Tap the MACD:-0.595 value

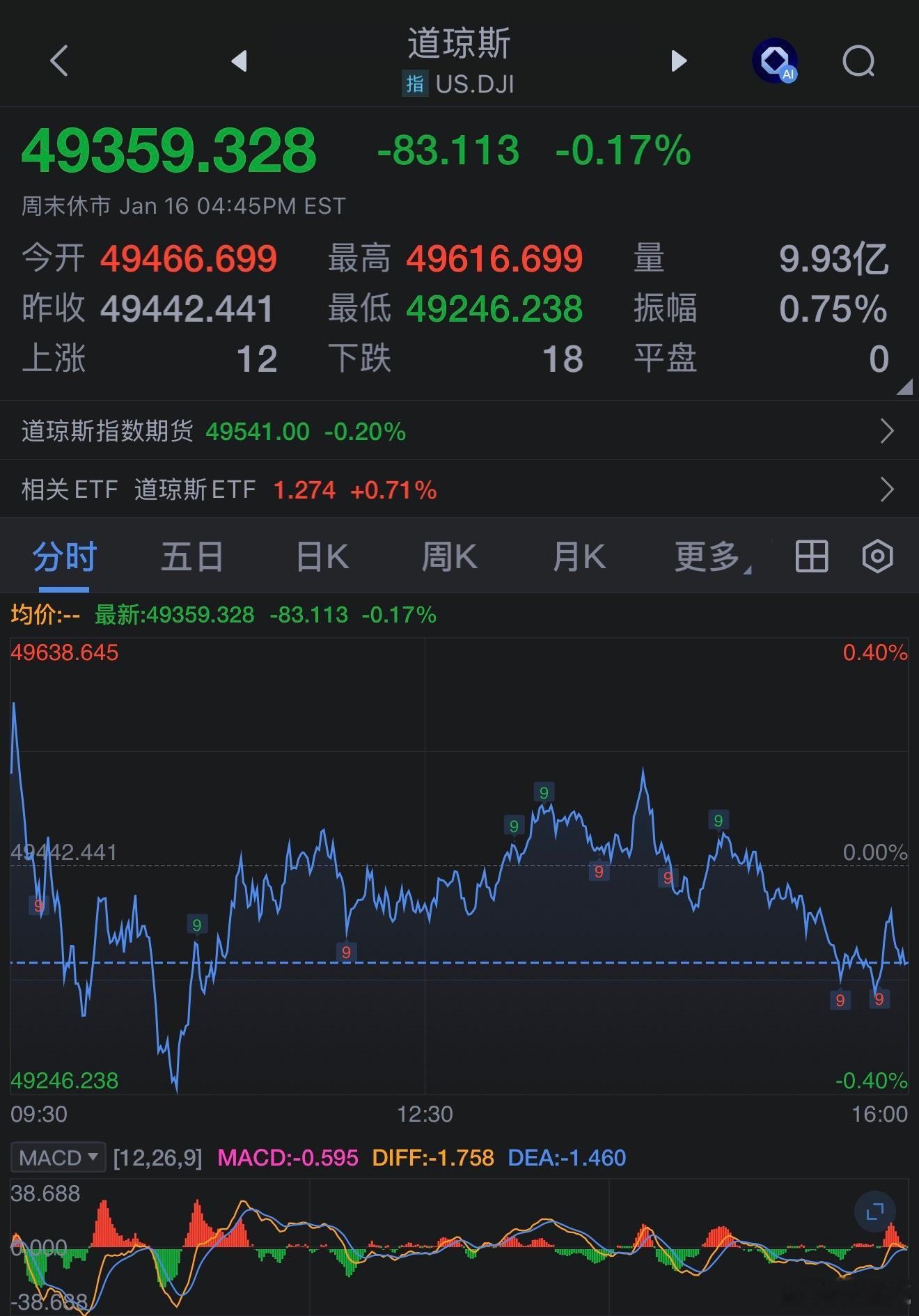tap(288, 1157)
